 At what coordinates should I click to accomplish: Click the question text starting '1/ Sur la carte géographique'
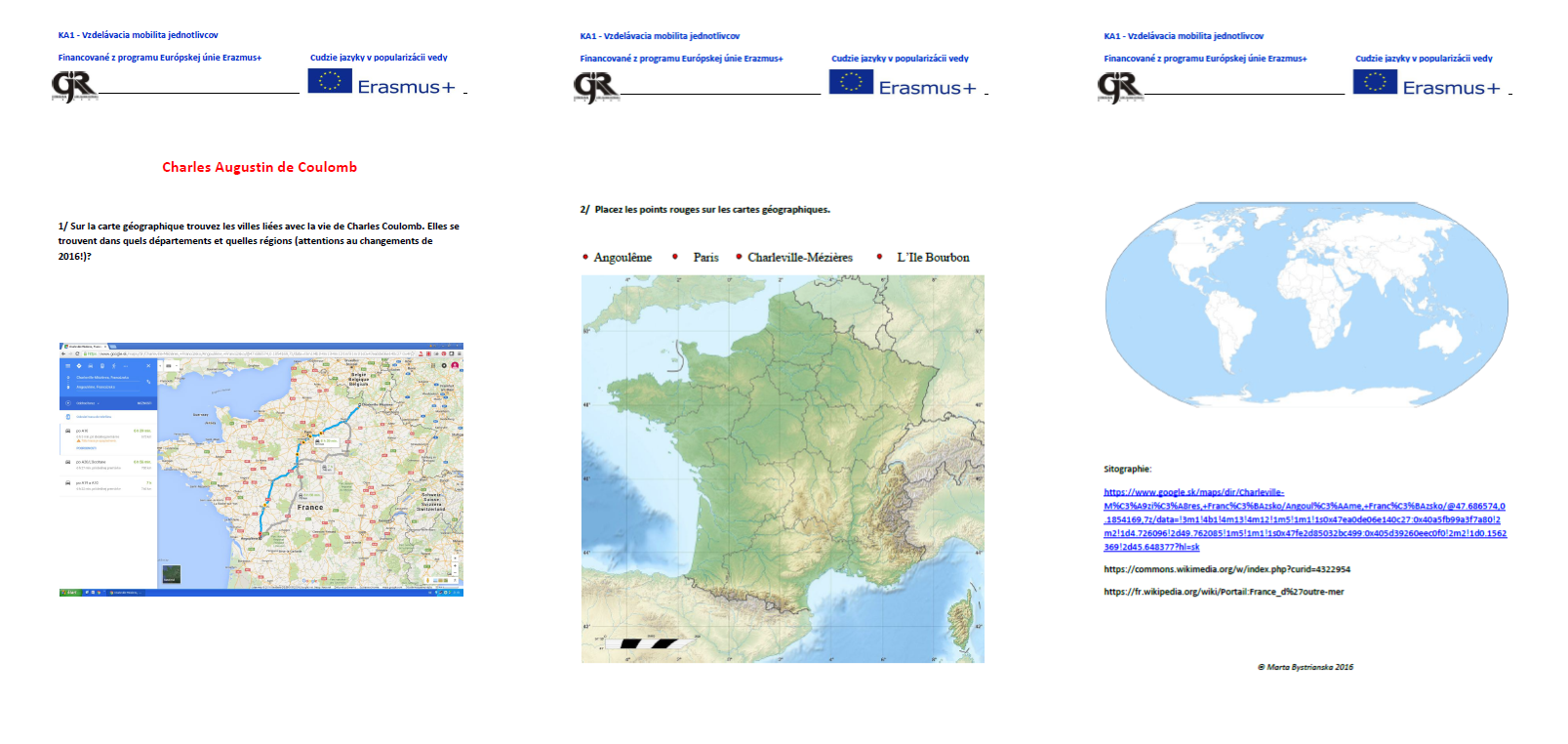click(259, 241)
